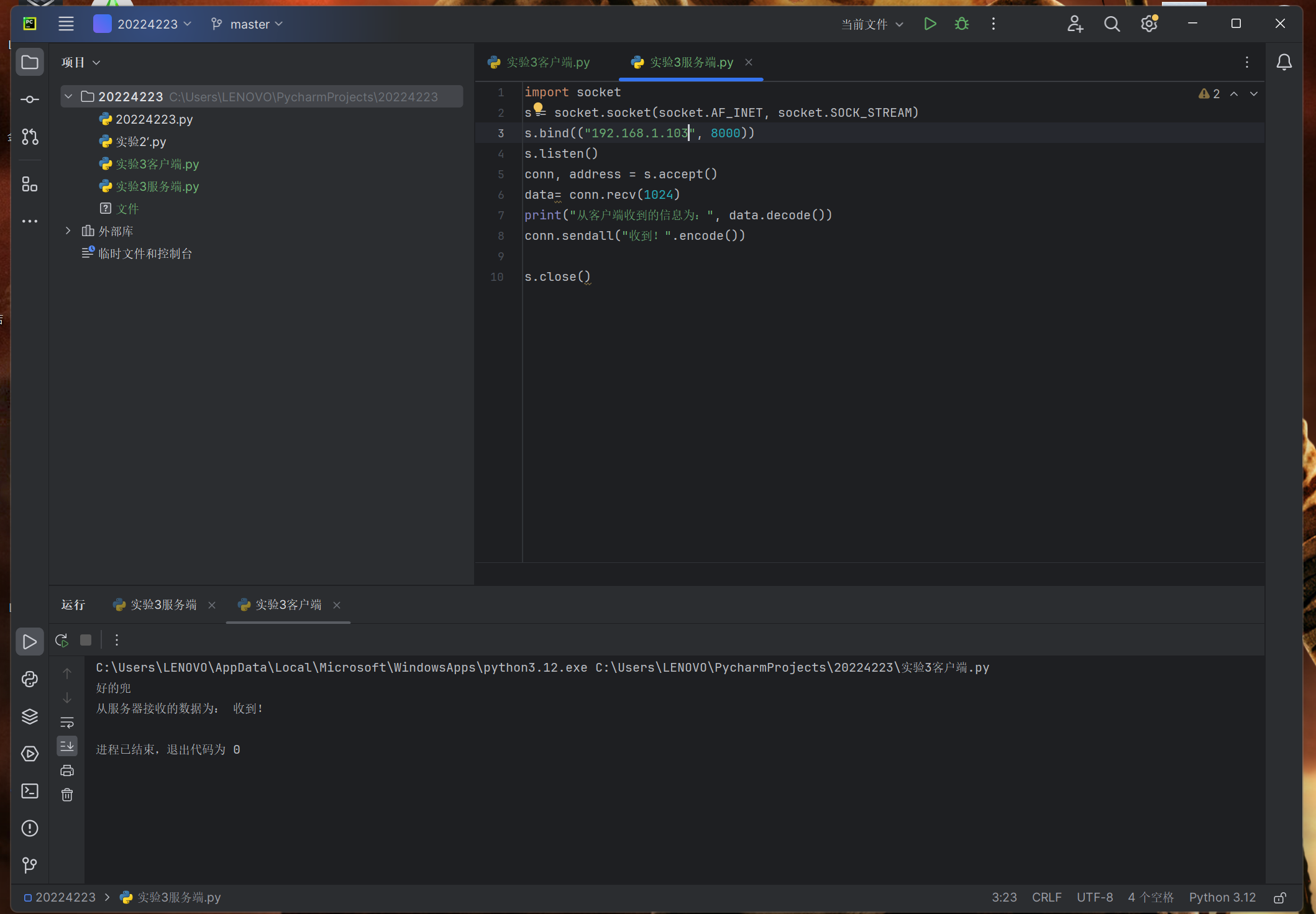
Task: Open the Commit tool window
Action: 30,99
